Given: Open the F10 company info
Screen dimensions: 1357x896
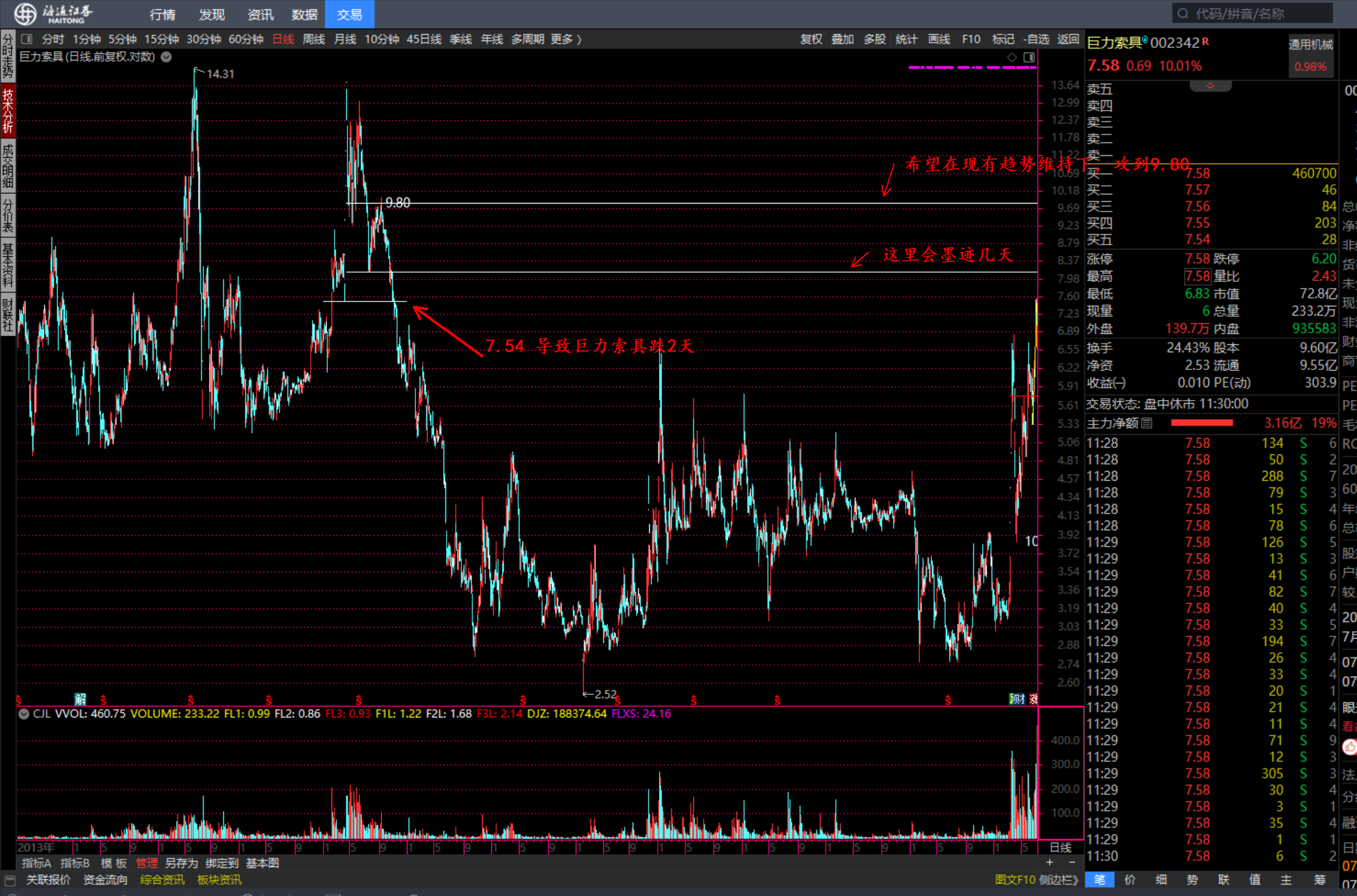Looking at the screenshot, I should point(971,39).
